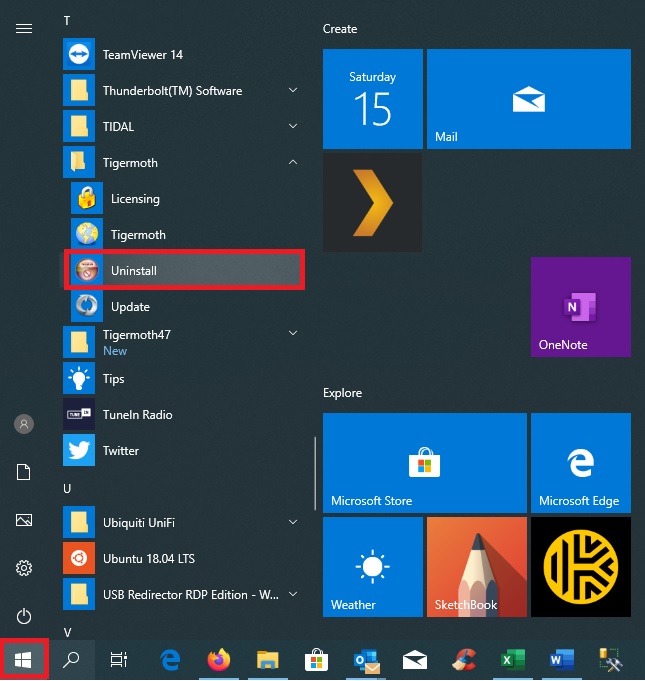This screenshot has height=681, width=645.
Task: Open the Plex tile with orange chevron
Action: click(373, 202)
